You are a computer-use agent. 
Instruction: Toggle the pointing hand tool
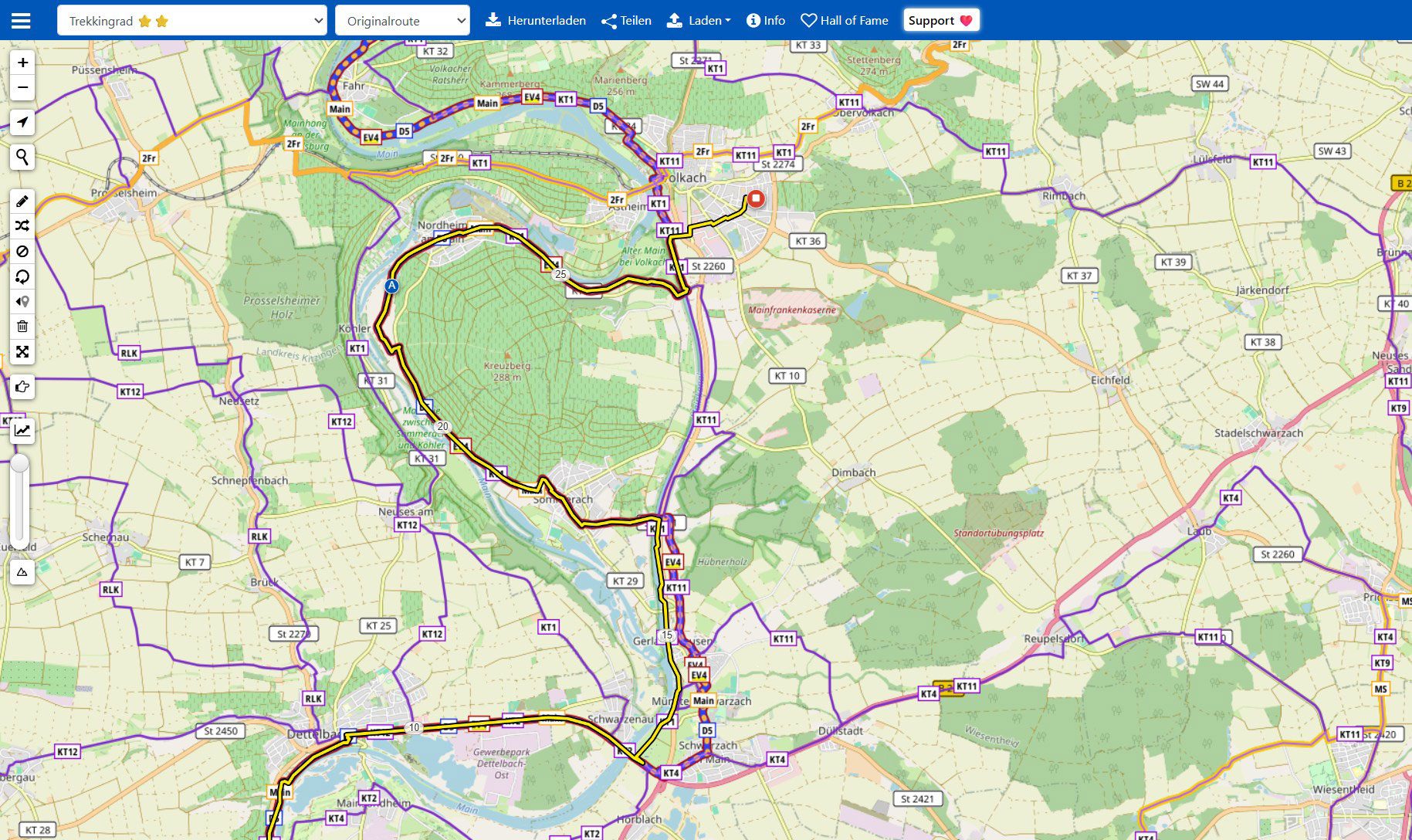pyautogui.click(x=22, y=387)
